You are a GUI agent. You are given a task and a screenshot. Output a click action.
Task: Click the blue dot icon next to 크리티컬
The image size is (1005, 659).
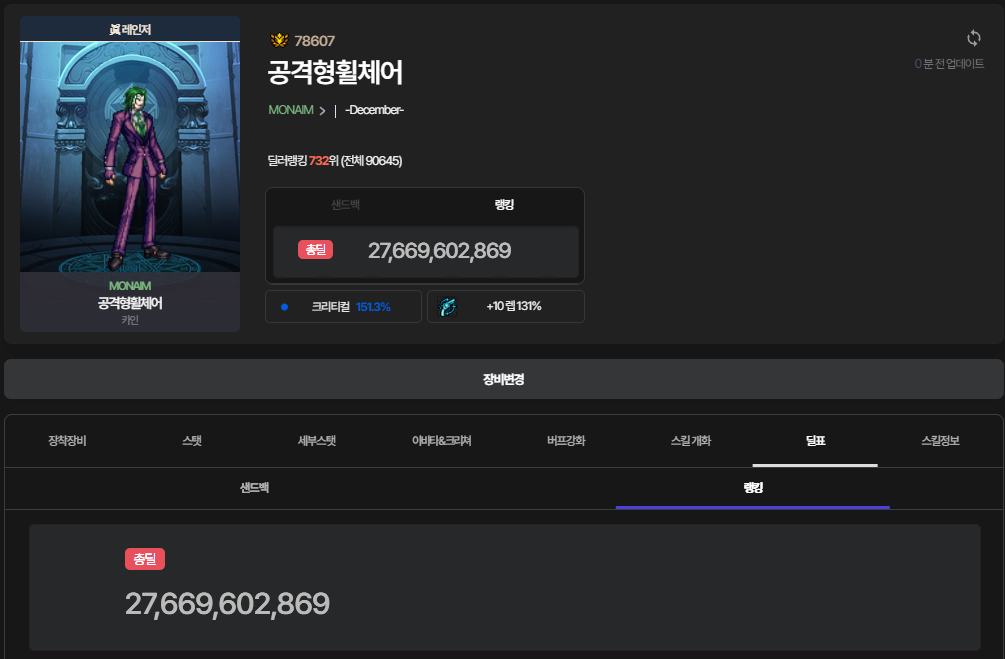pos(284,307)
